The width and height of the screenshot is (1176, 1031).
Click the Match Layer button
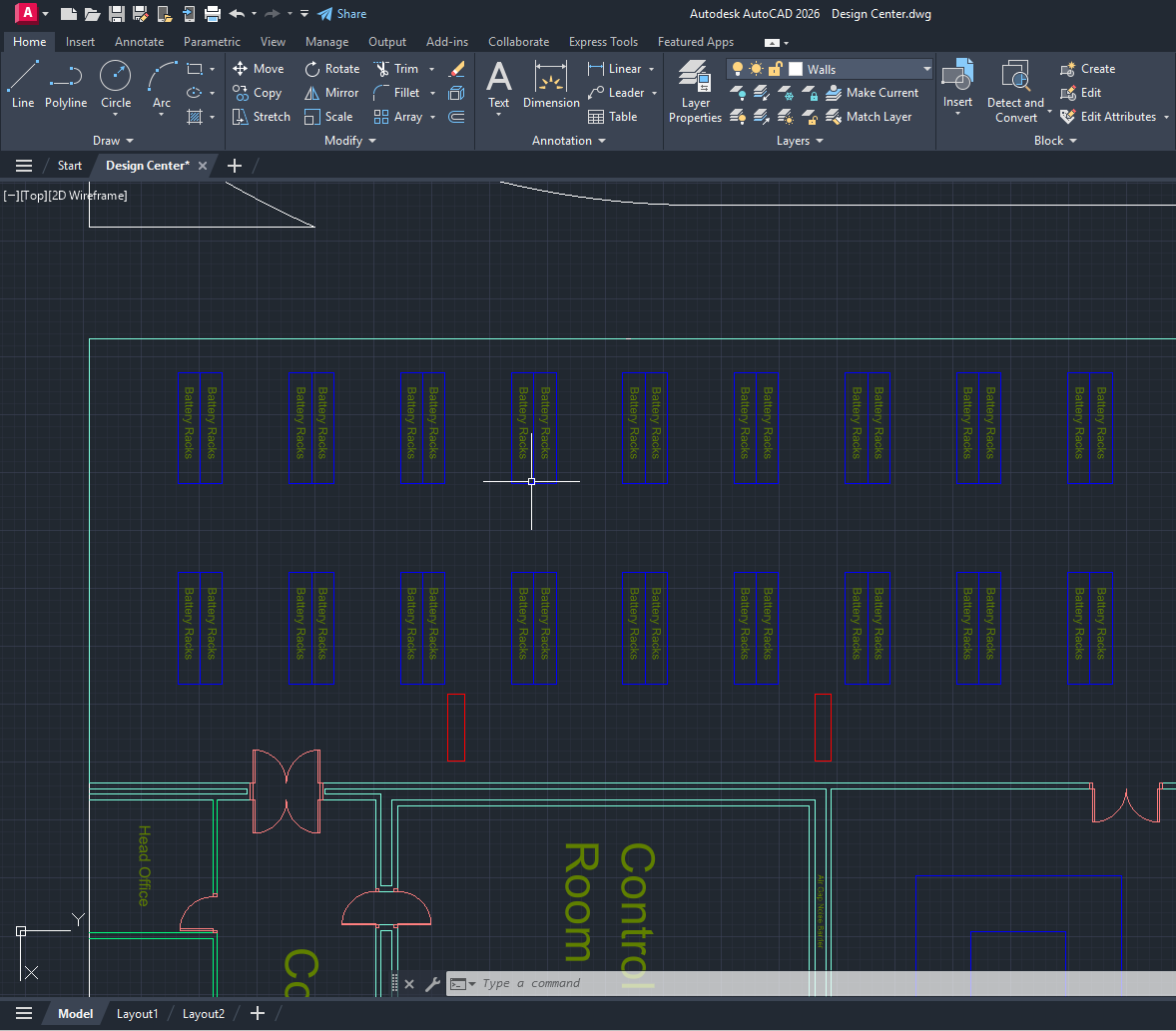(x=869, y=117)
